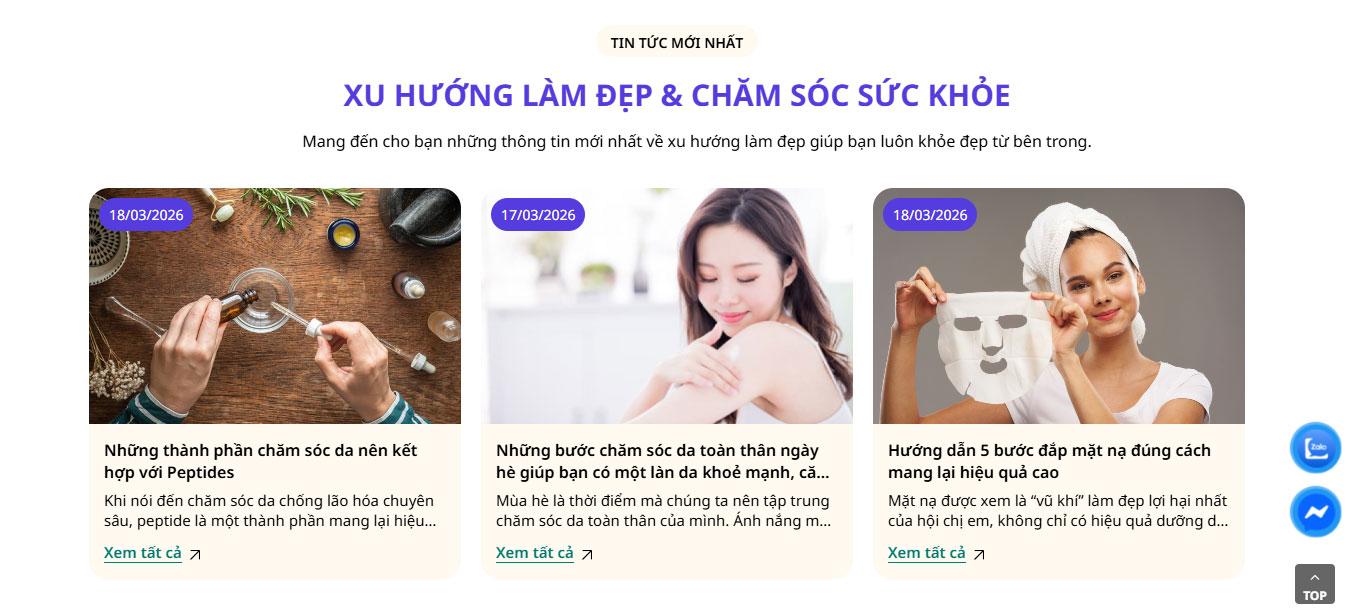Open 'Xem tất cả' under Peptides article
This screenshot has height=609, width=1355.
click(x=143, y=553)
